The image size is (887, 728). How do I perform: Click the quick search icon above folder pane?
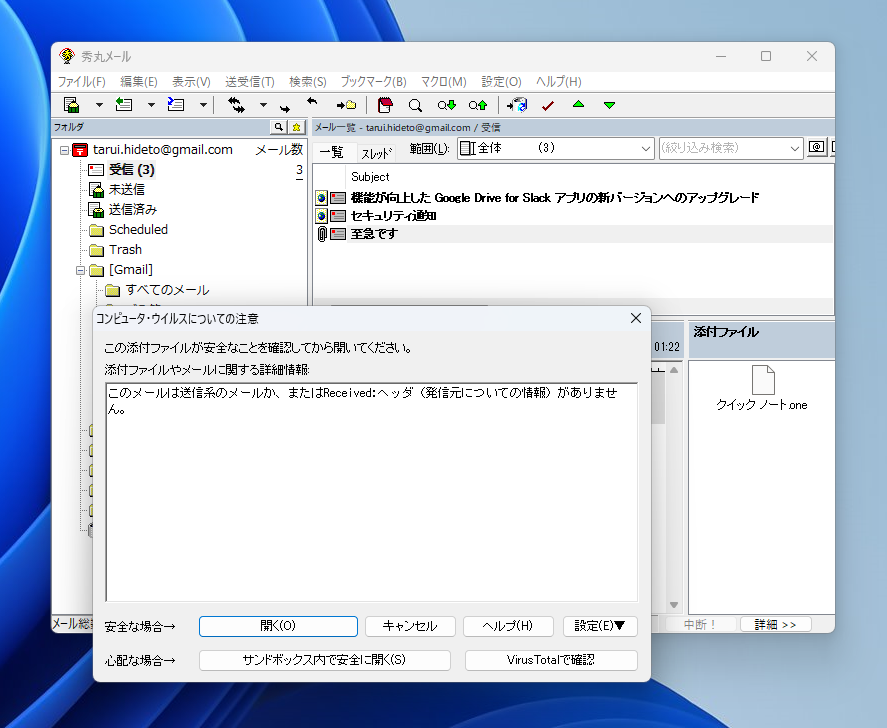pyautogui.click(x=280, y=127)
